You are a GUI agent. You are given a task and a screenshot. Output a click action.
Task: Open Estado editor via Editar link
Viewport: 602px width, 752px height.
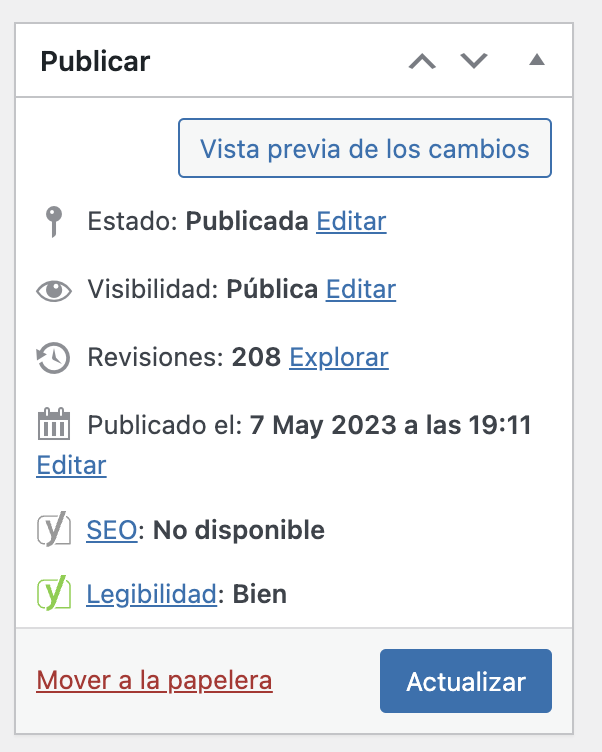click(351, 221)
